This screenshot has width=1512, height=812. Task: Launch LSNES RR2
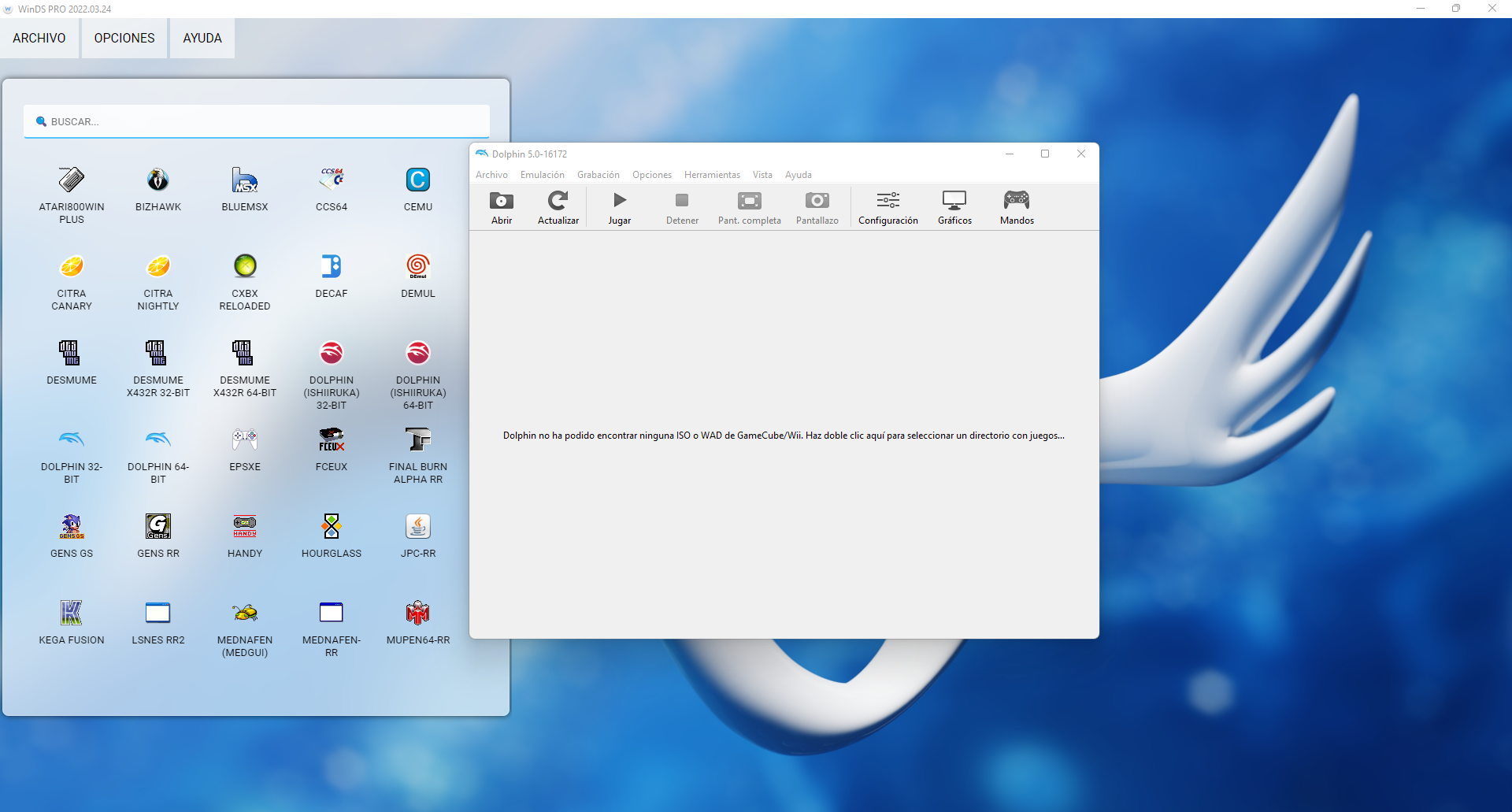pos(158,623)
